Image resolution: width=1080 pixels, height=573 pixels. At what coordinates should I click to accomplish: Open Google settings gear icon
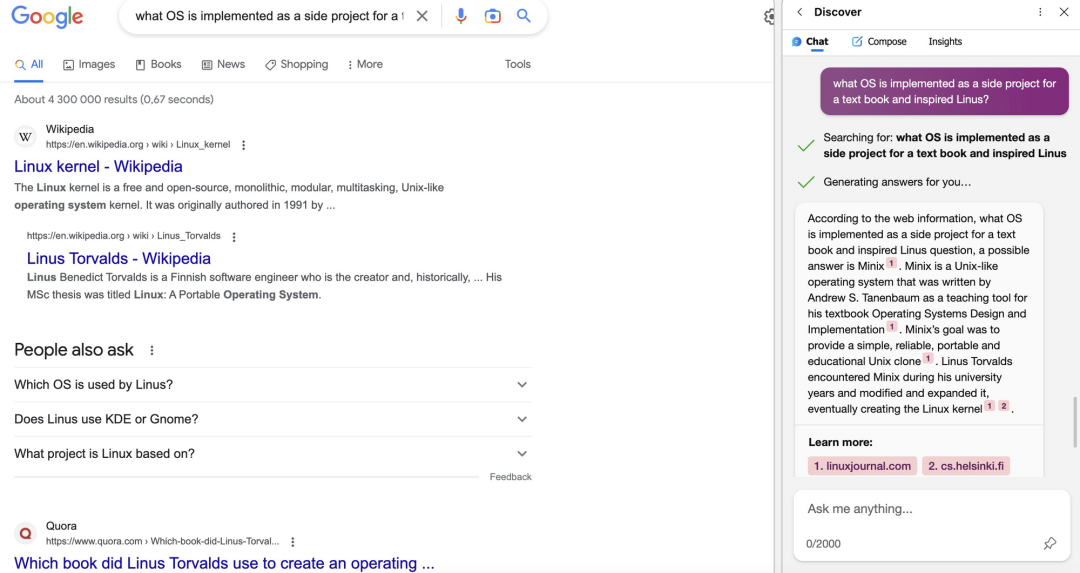click(769, 17)
